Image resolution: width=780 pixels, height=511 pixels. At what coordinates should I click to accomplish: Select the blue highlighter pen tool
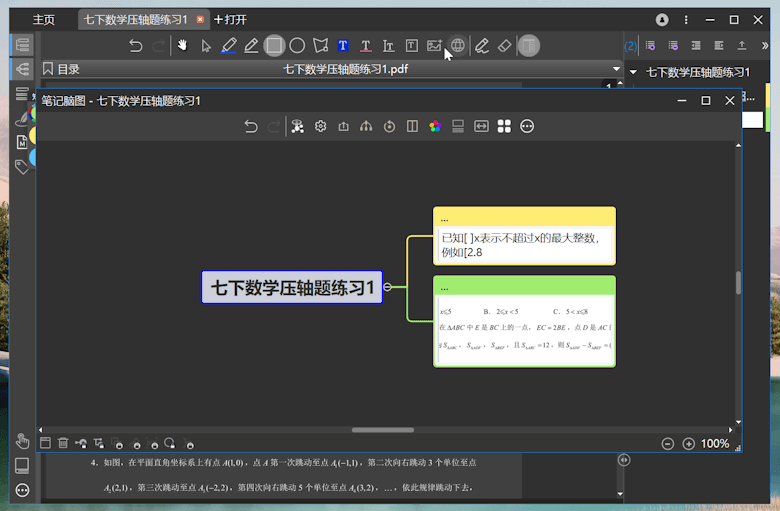[x=228, y=46]
